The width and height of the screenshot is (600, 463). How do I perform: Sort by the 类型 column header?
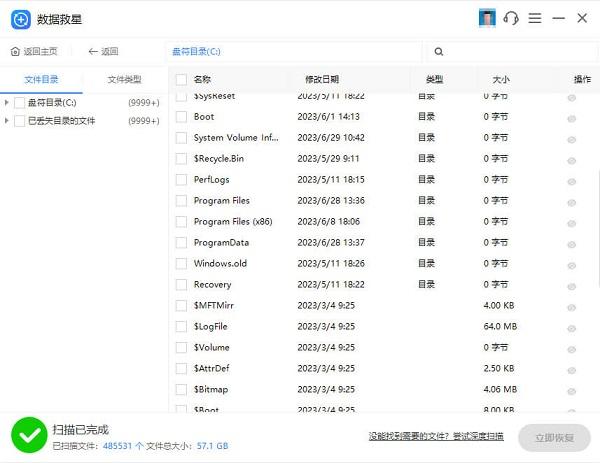tap(434, 79)
